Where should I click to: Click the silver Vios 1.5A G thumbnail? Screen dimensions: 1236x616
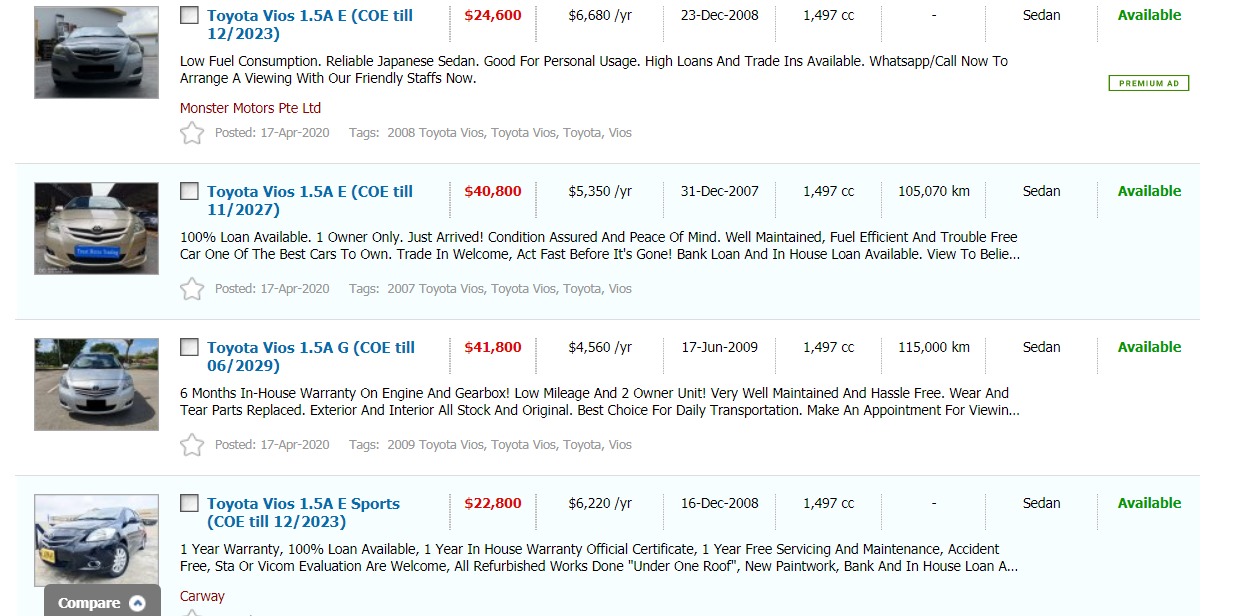(96, 384)
